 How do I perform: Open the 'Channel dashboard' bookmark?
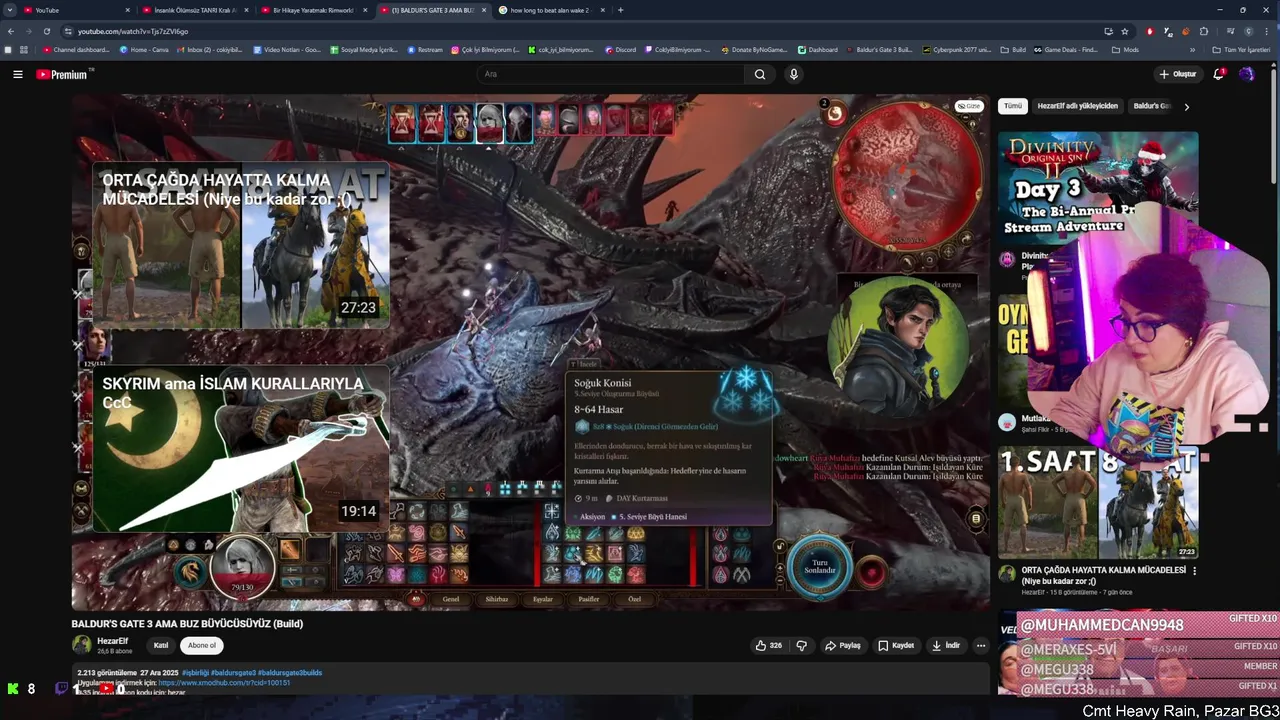tap(76, 49)
